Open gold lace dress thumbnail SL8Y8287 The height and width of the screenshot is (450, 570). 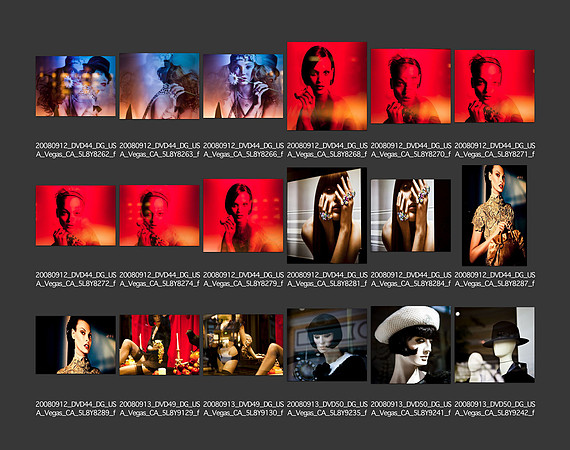pyautogui.click(x=494, y=216)
